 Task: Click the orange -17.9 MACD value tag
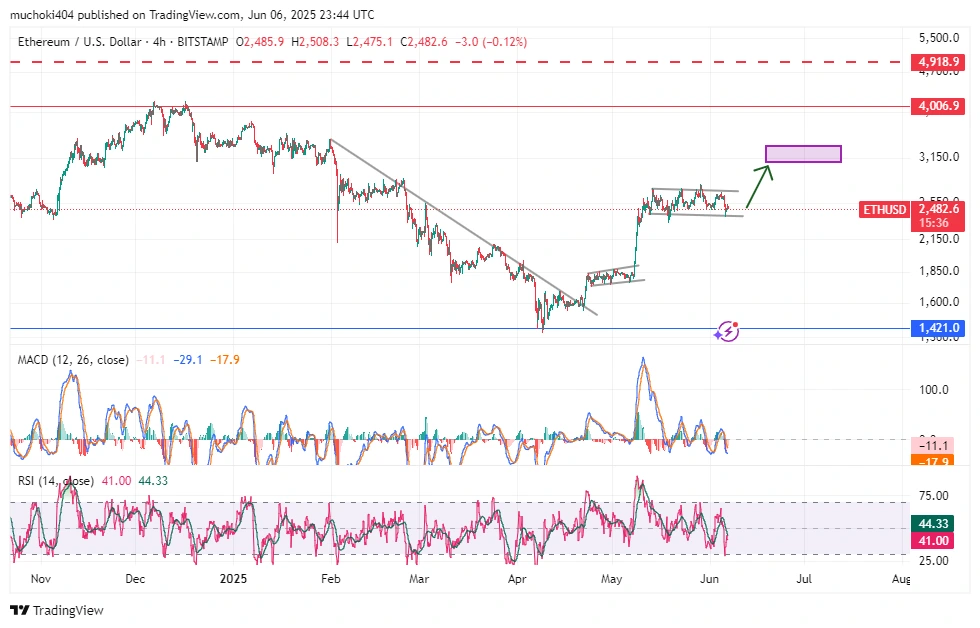pyautogui.click(x=939, y=460)
